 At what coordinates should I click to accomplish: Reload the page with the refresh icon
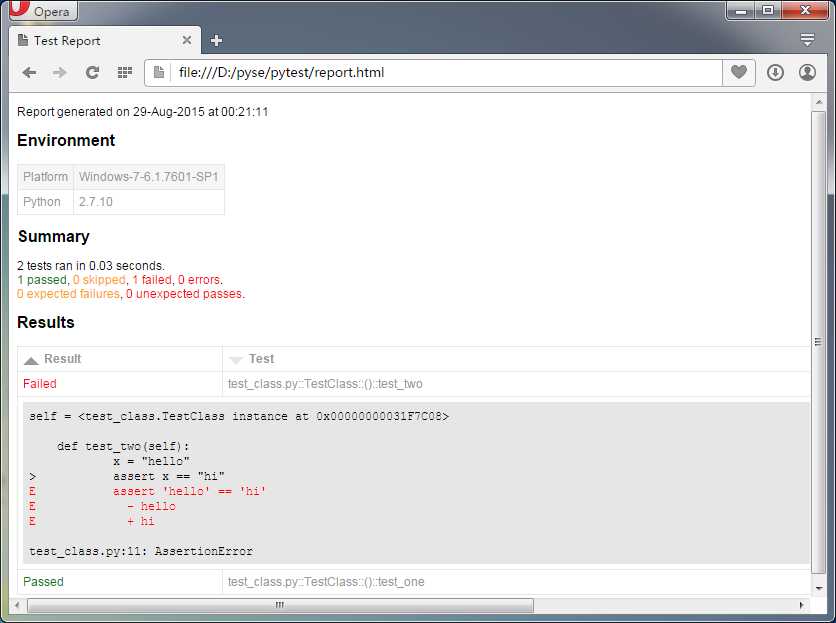click(92, 73)
